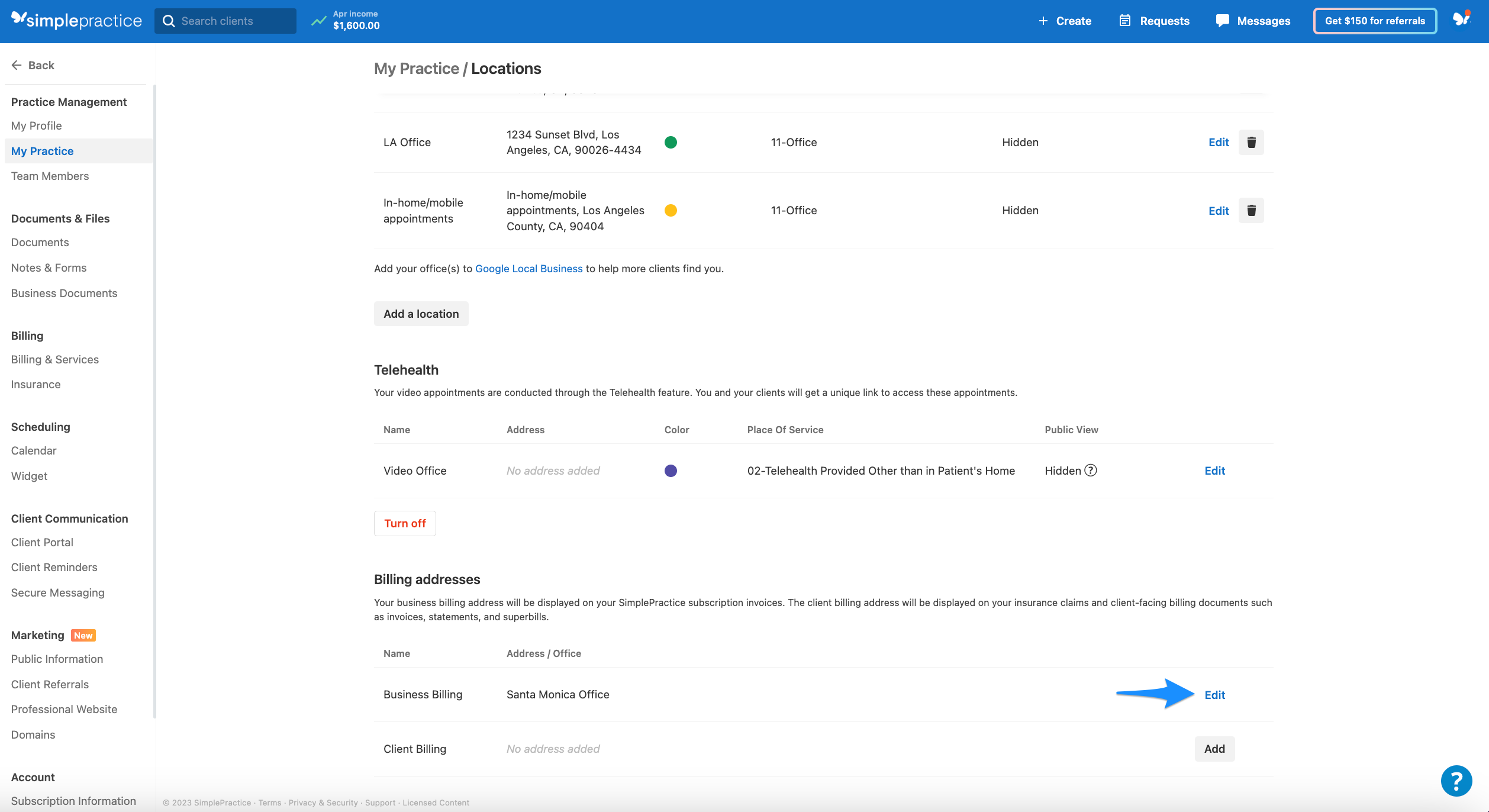Screen dimensions: 1489x812
Task: Add a Client Billing address
Action: click(1214, 749)
